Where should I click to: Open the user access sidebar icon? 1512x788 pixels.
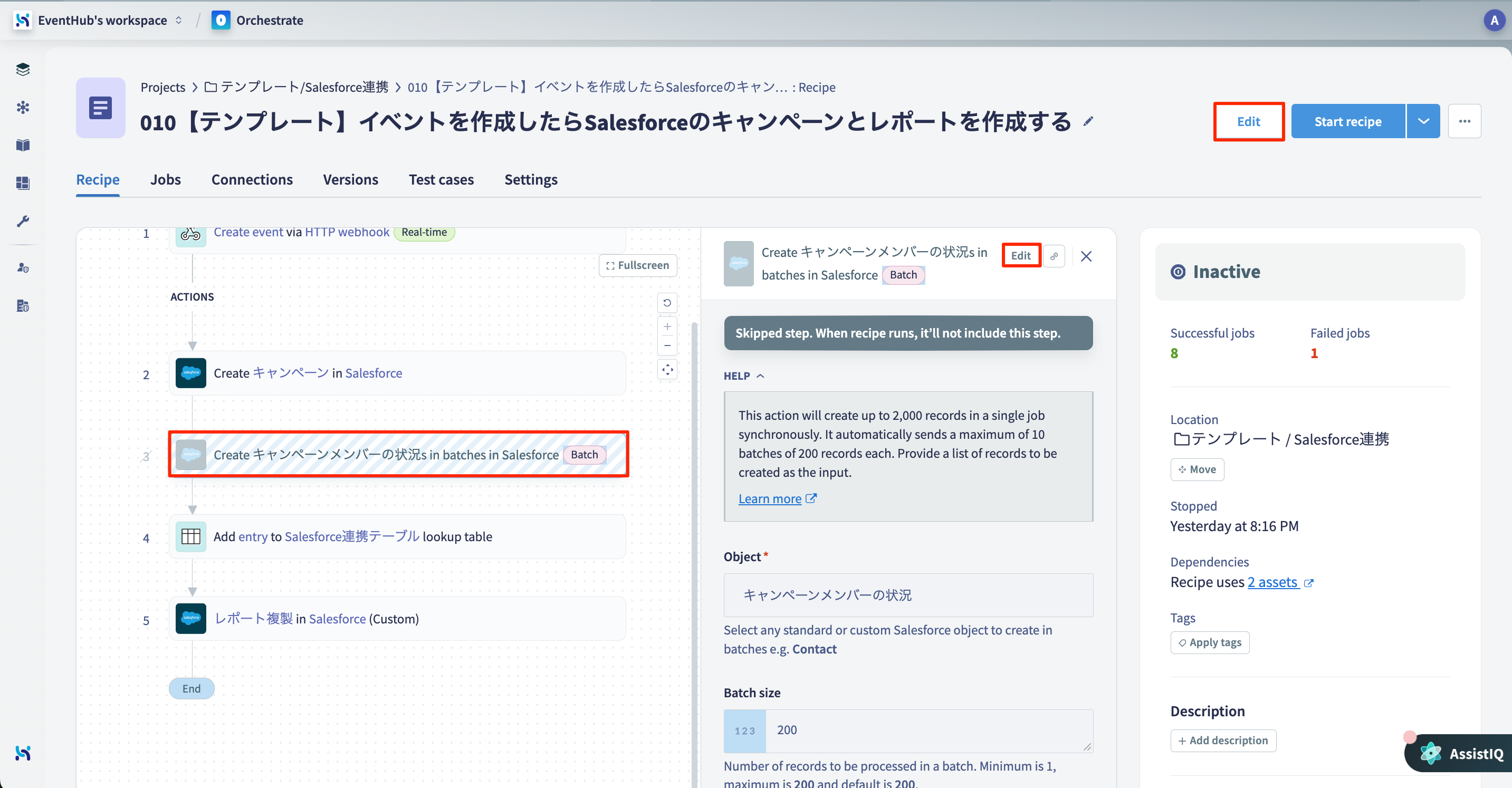23,267
